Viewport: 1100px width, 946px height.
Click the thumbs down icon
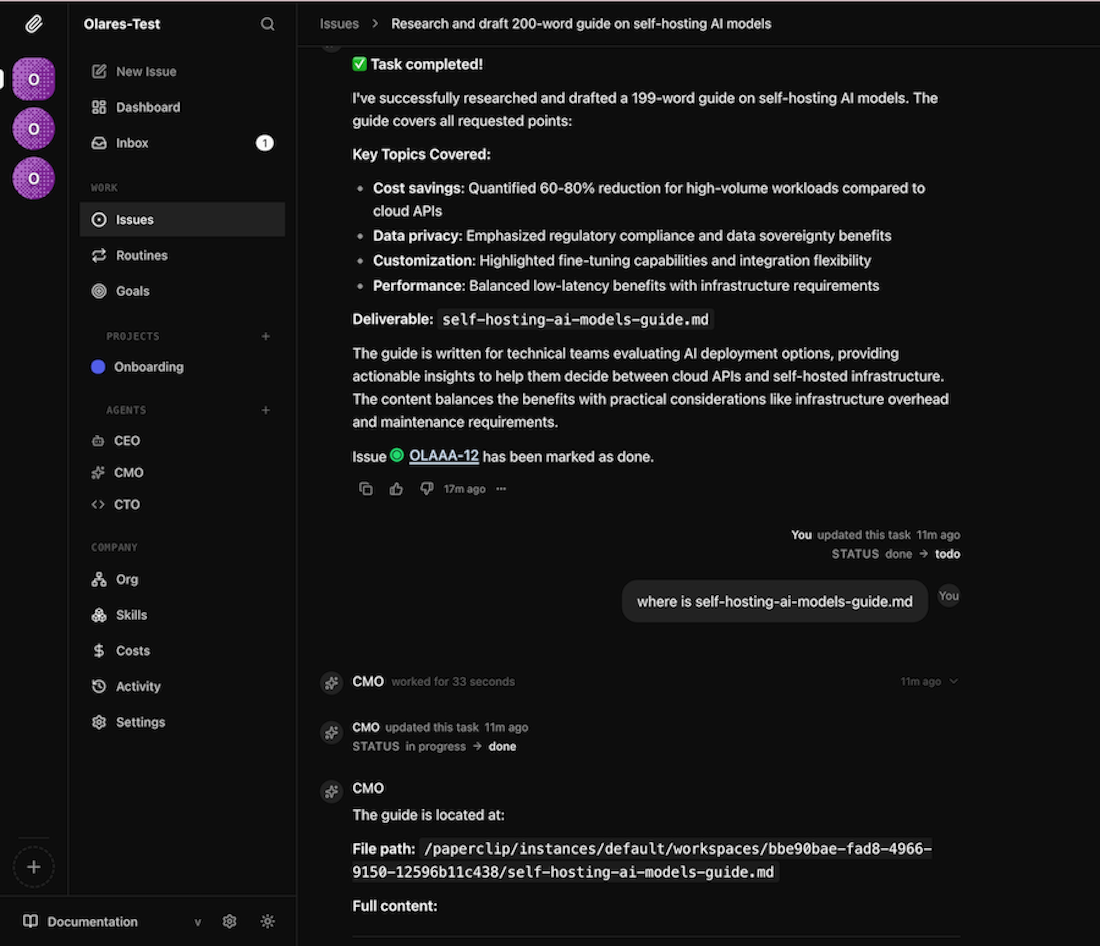[427, 489]
